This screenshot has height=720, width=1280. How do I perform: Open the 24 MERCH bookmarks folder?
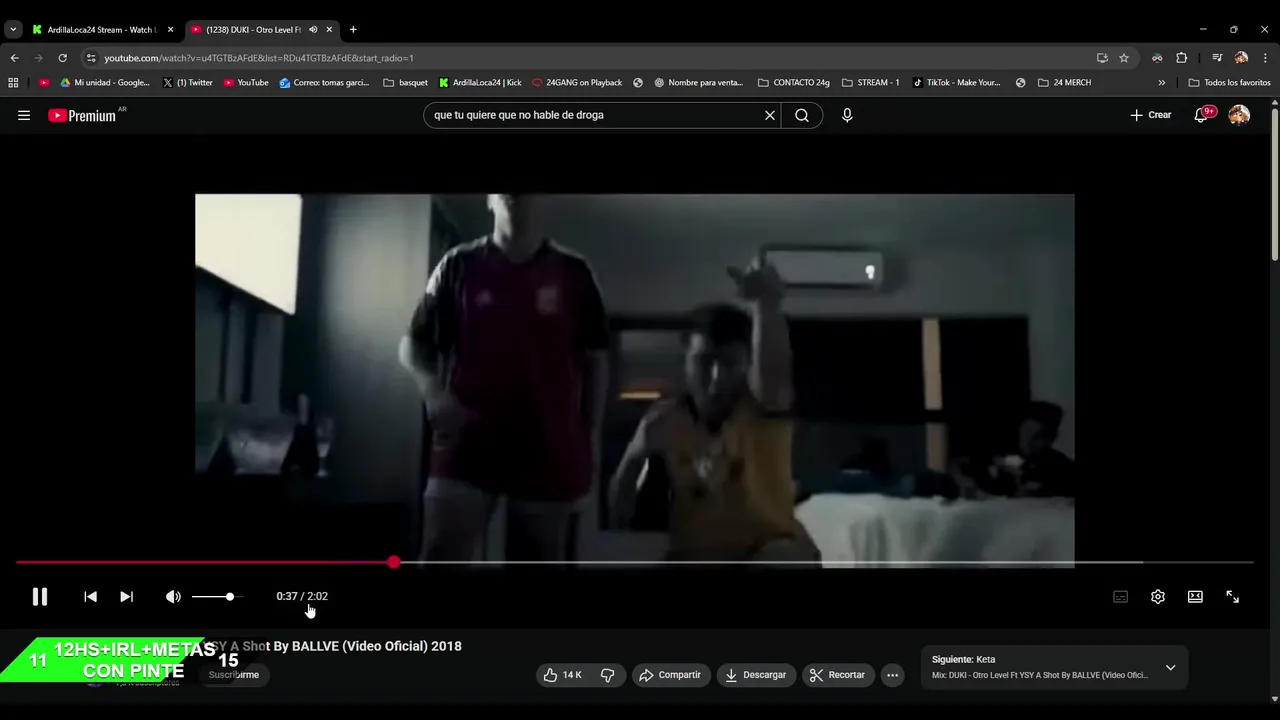(x=1065, y=83)
